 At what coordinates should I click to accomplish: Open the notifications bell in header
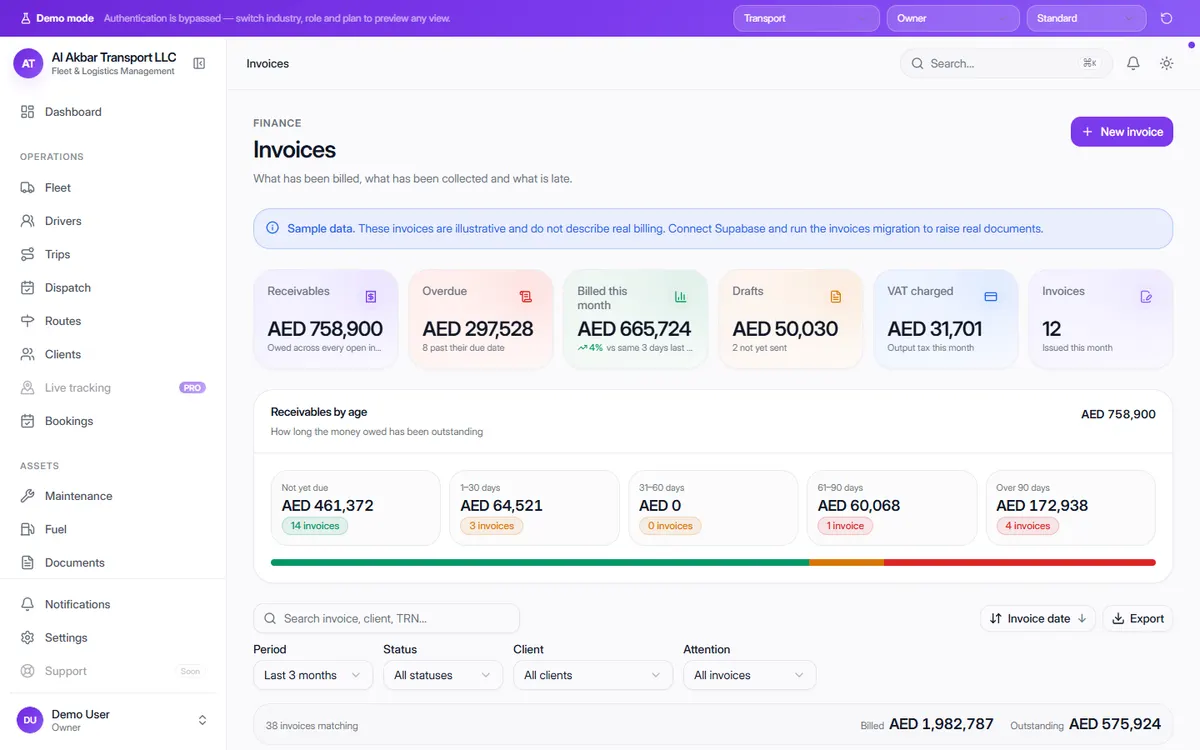point(1133,63)
